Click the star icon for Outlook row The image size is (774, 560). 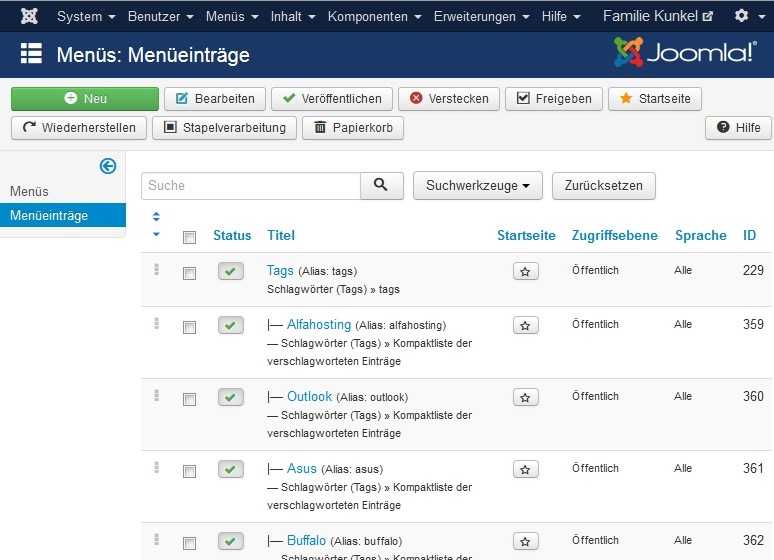tap(526, 397)
